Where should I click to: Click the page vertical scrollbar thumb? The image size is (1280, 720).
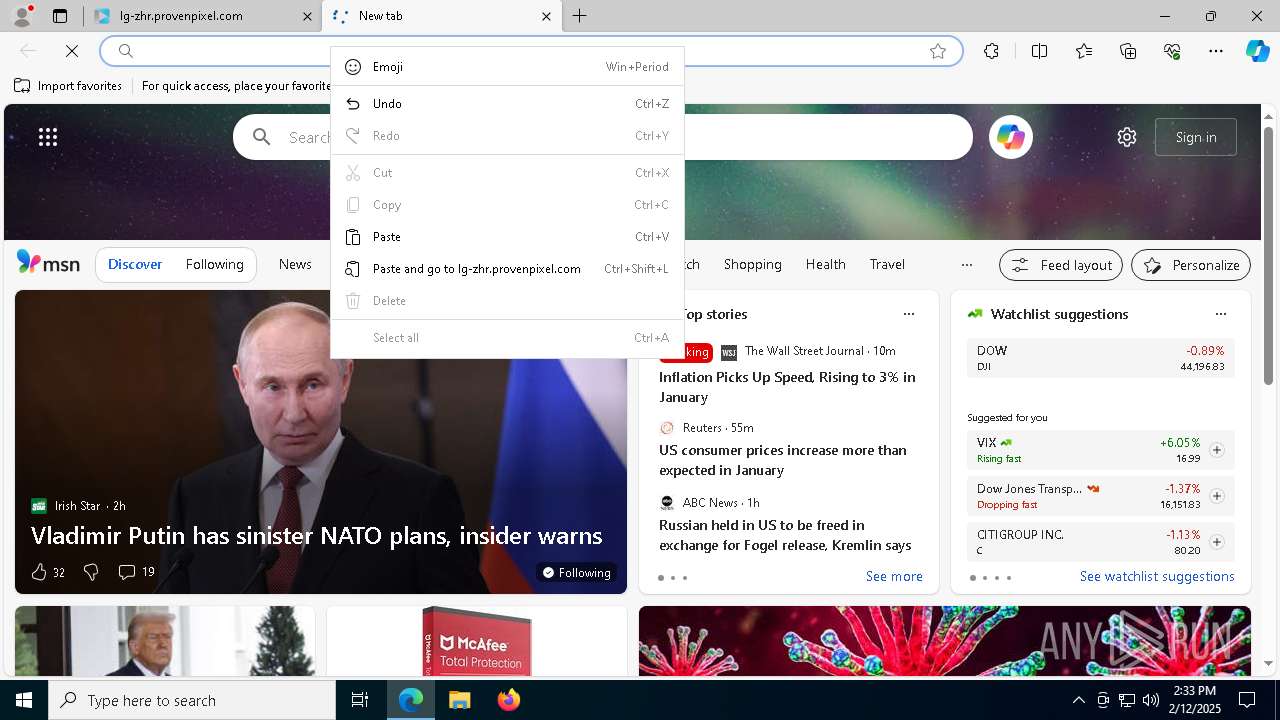pyautogui.click(x=1268, y=254)
